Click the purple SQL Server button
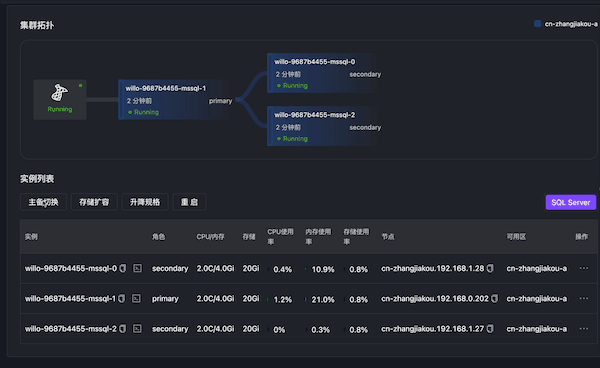 click(x=571, y=202)
